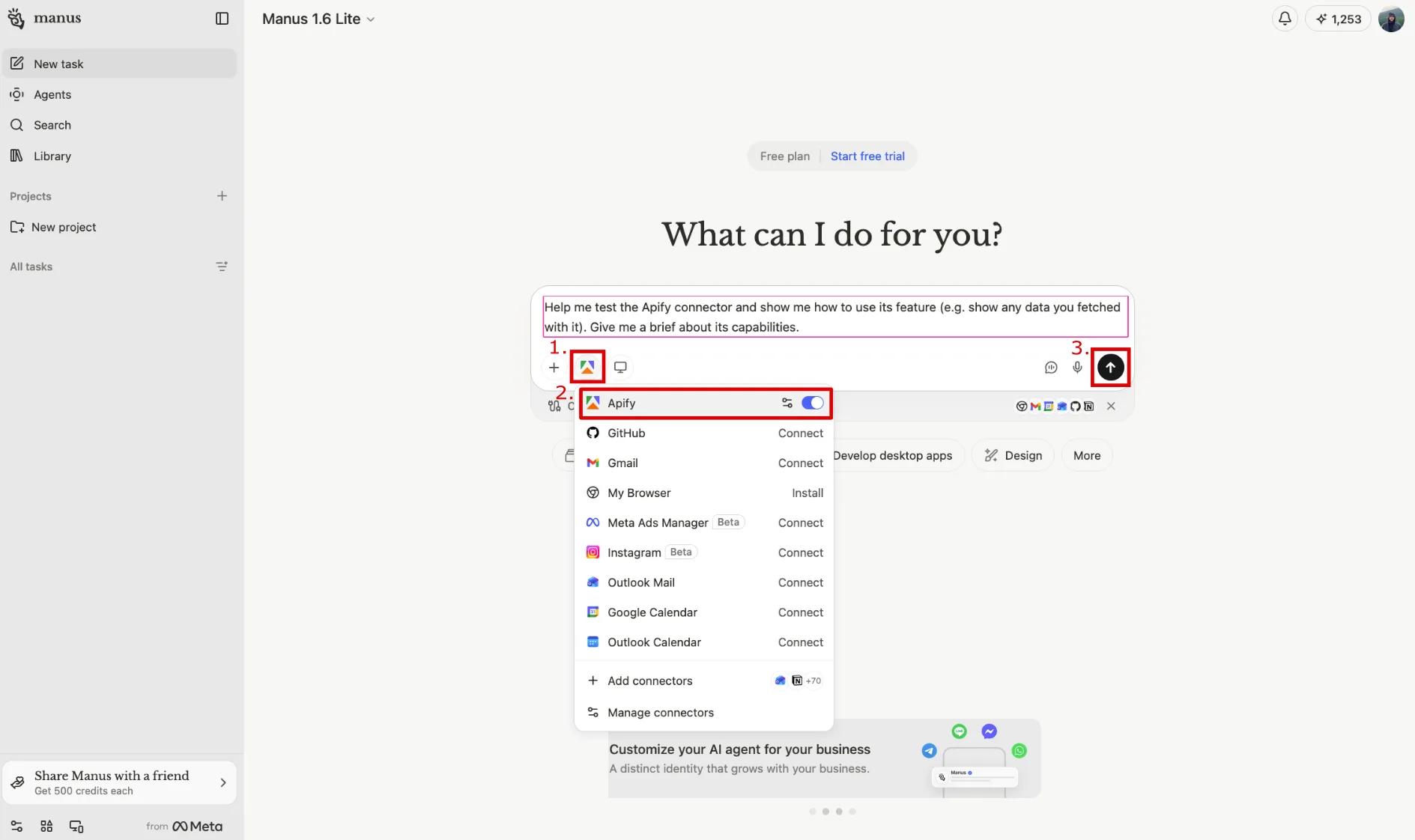The image size is (1415, 840).
Task: Expand the Manus 1.6 Lite model dropdown
Action: pyautogui.click(x=318, y=19)
